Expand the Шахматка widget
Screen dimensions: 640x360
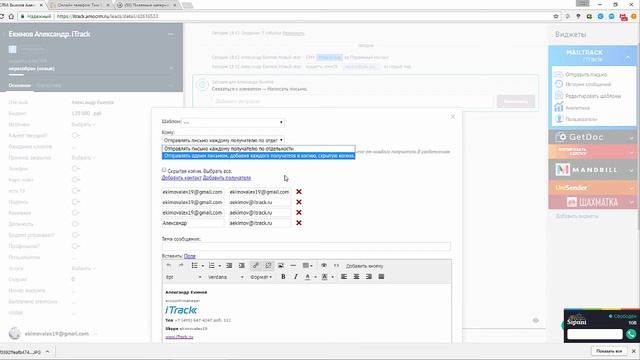631,202
